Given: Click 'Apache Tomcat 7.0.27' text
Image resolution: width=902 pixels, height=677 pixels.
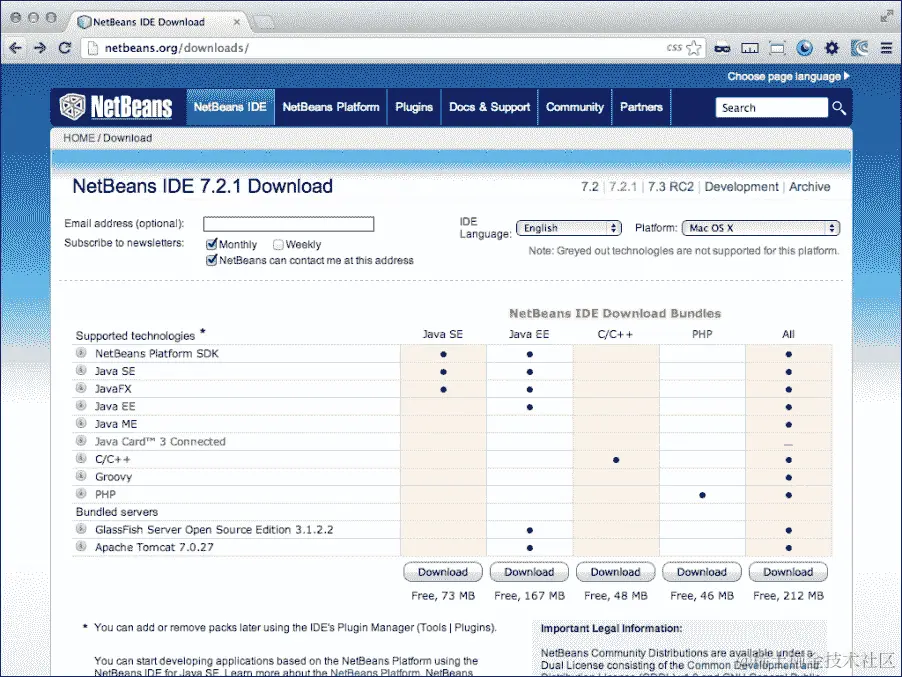Looking at the screenshot, I should pyautogui.click(x=154, y=547).
